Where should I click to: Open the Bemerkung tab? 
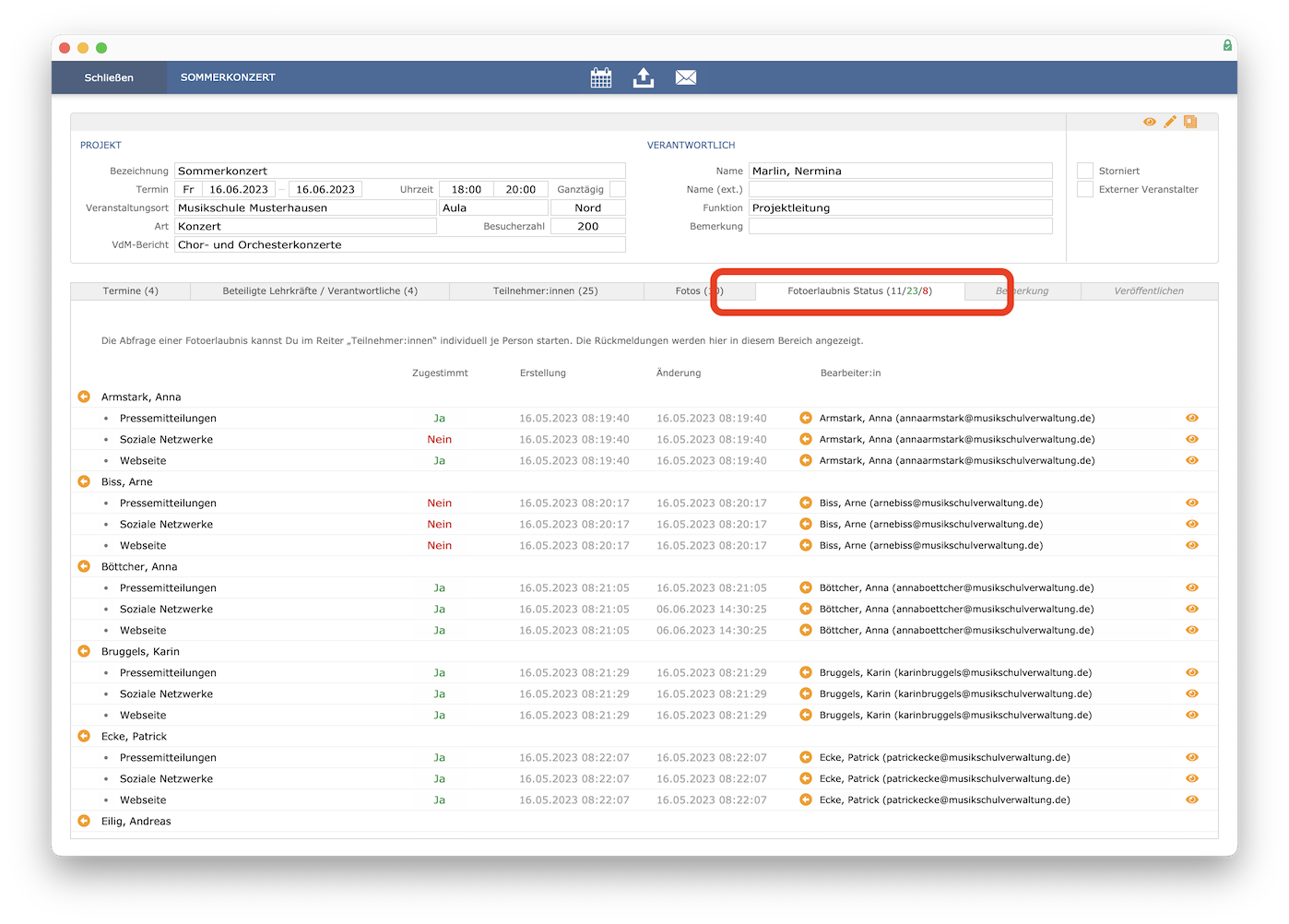1023,291
